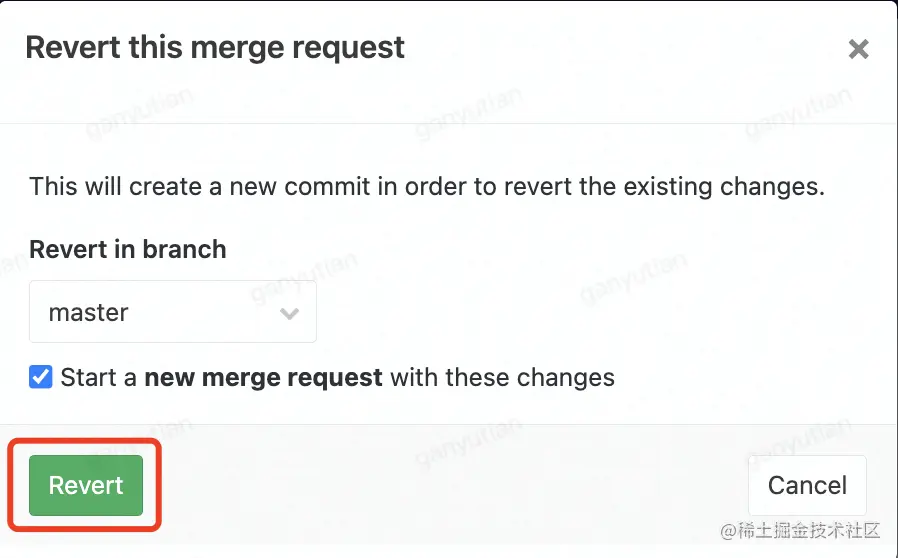Click the word 'Revert' in dialog title
This screenshot has width=898, height=558.
(73, 48)
